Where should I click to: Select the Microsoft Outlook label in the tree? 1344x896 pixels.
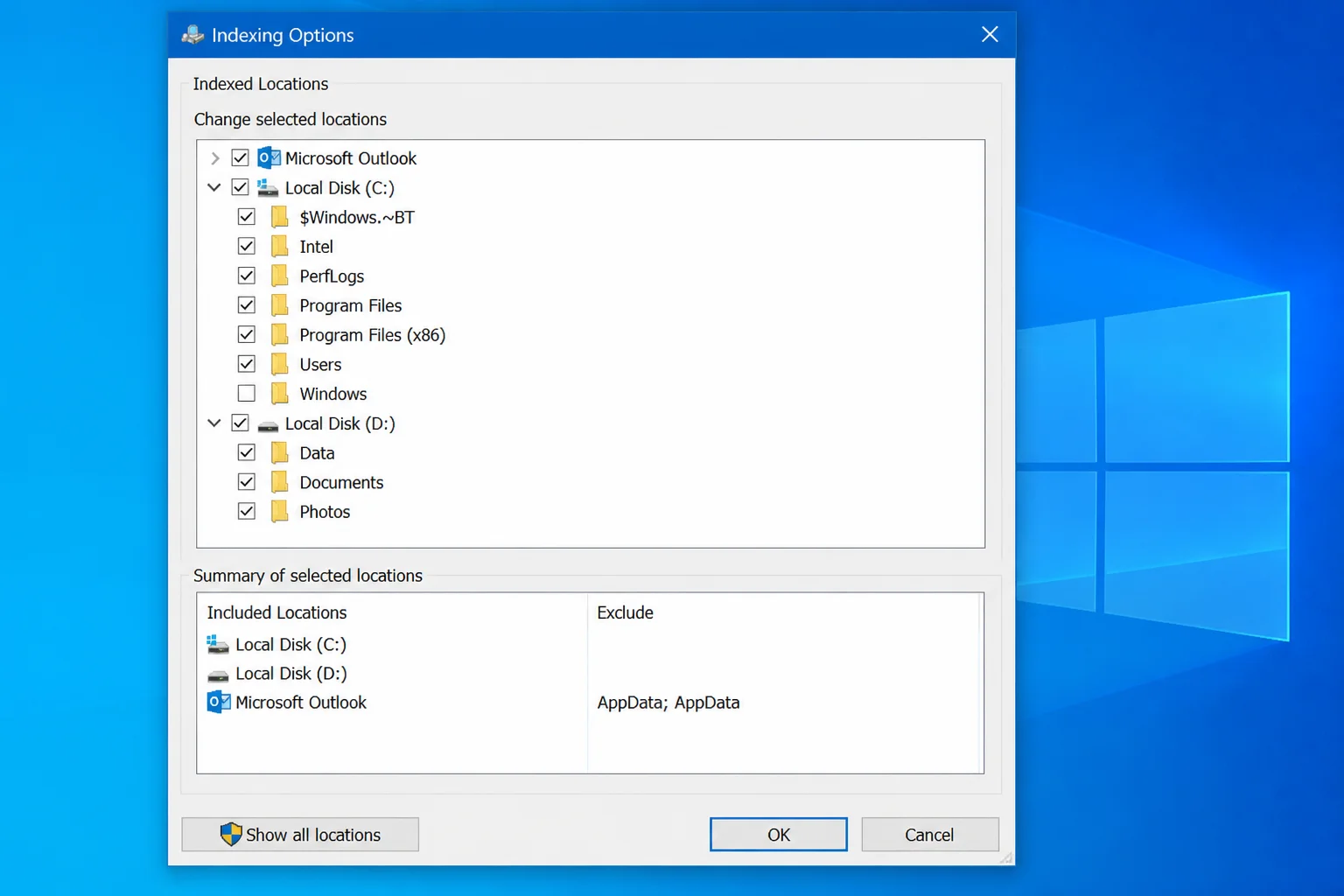tap(351, 158)
